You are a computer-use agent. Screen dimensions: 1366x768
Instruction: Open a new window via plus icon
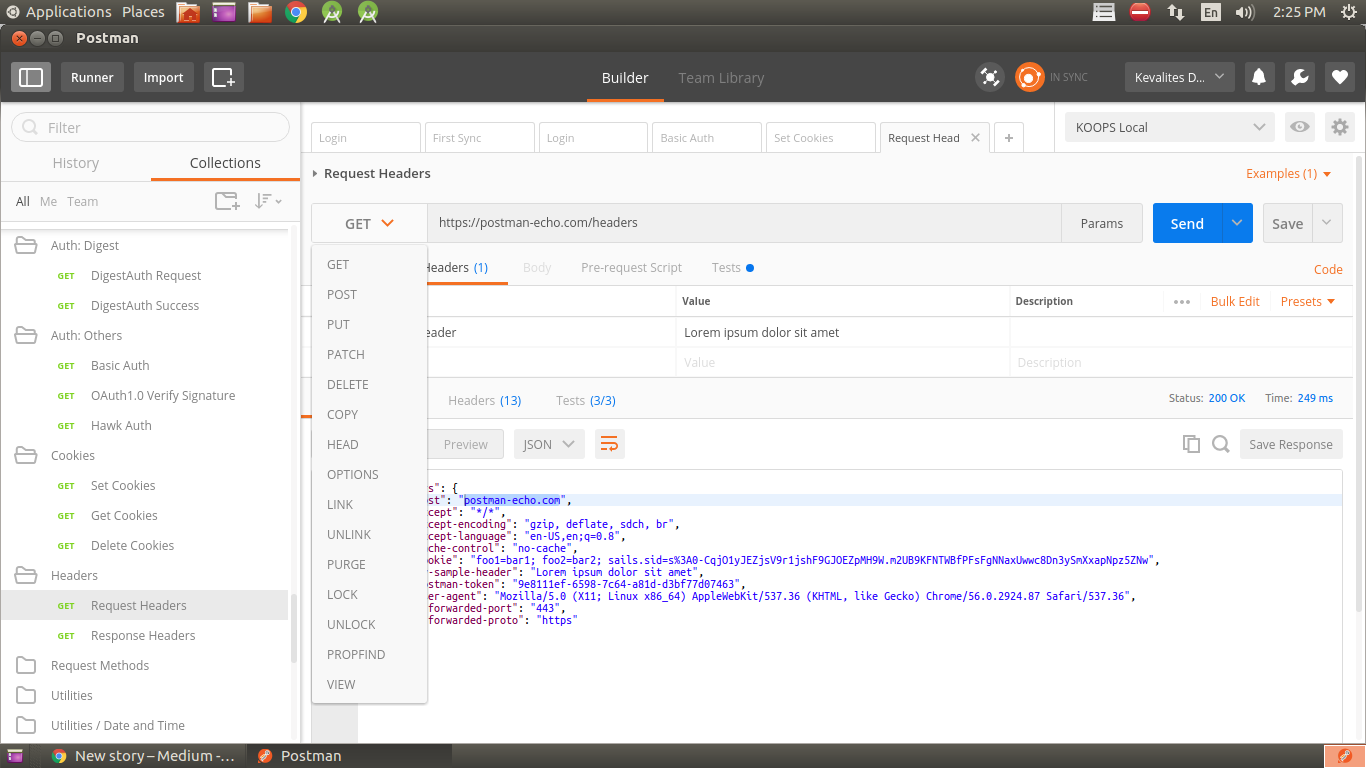(223, 77)
